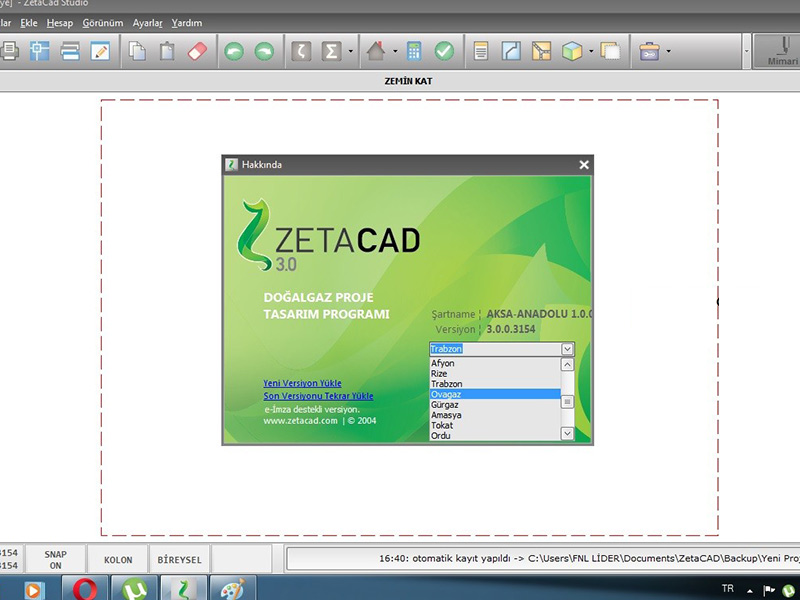
Task: Click the Copy icon with two pages
Action: (x=137, y=51)
